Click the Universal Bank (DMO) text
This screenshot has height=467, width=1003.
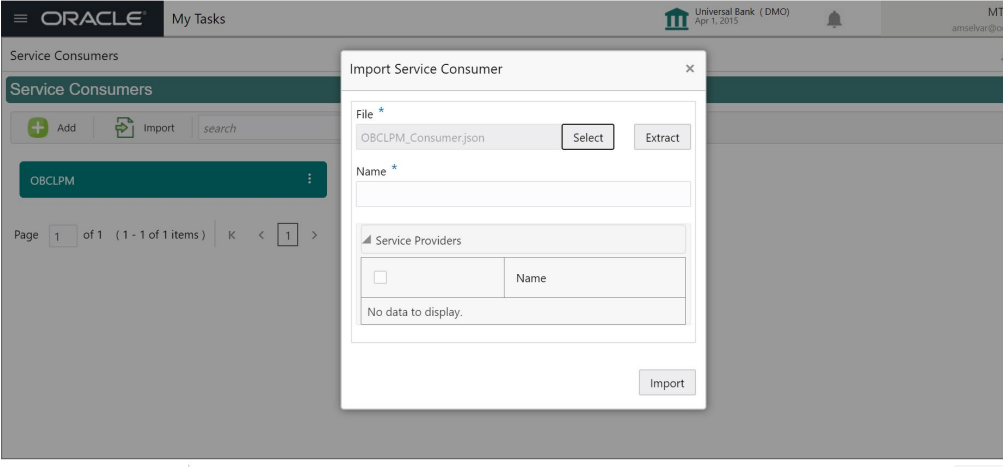pos(742,12)
